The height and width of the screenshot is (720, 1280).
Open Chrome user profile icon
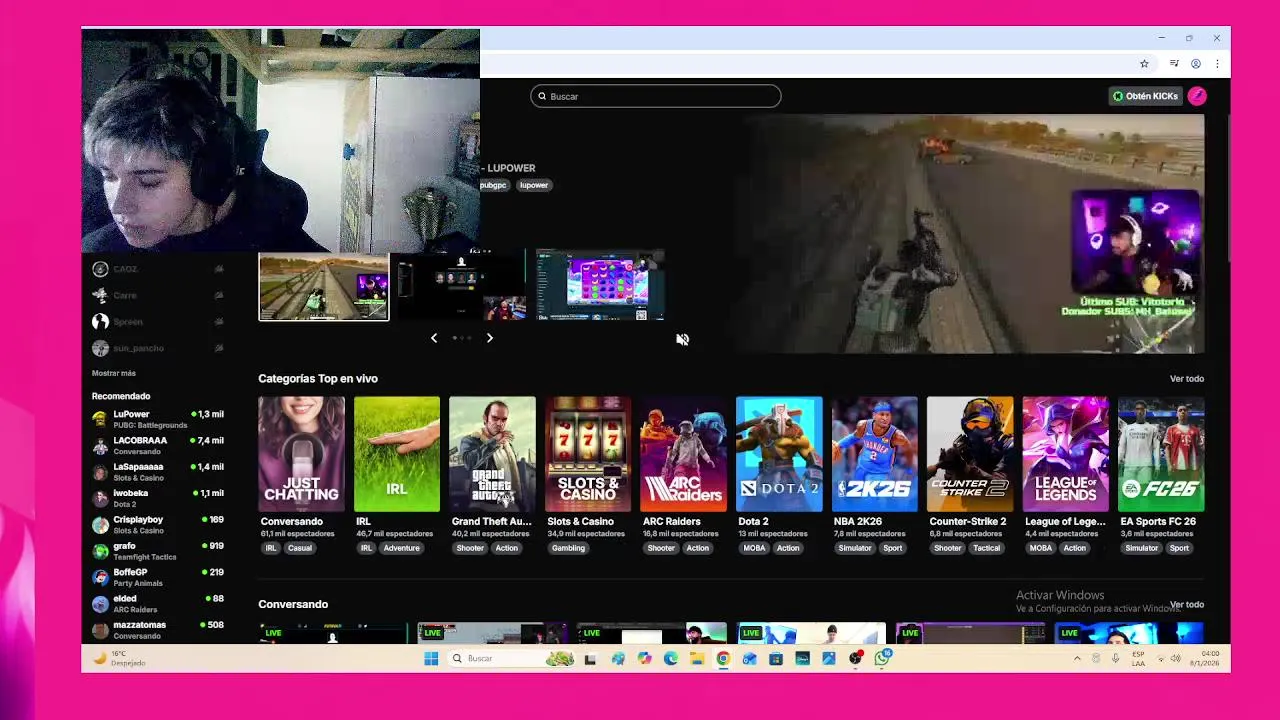click(1195, 64)
